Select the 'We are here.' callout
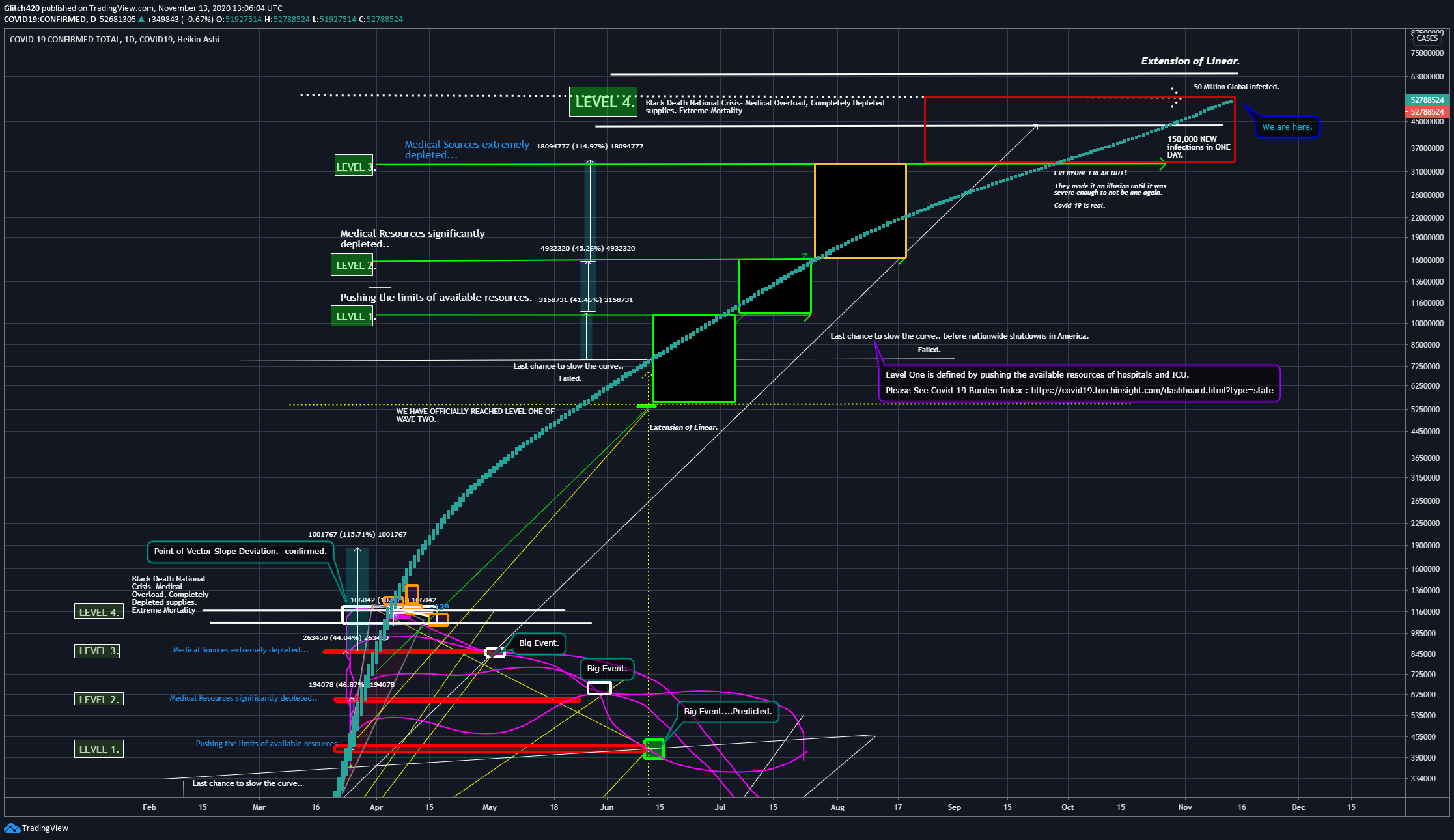 [1287, 127]
